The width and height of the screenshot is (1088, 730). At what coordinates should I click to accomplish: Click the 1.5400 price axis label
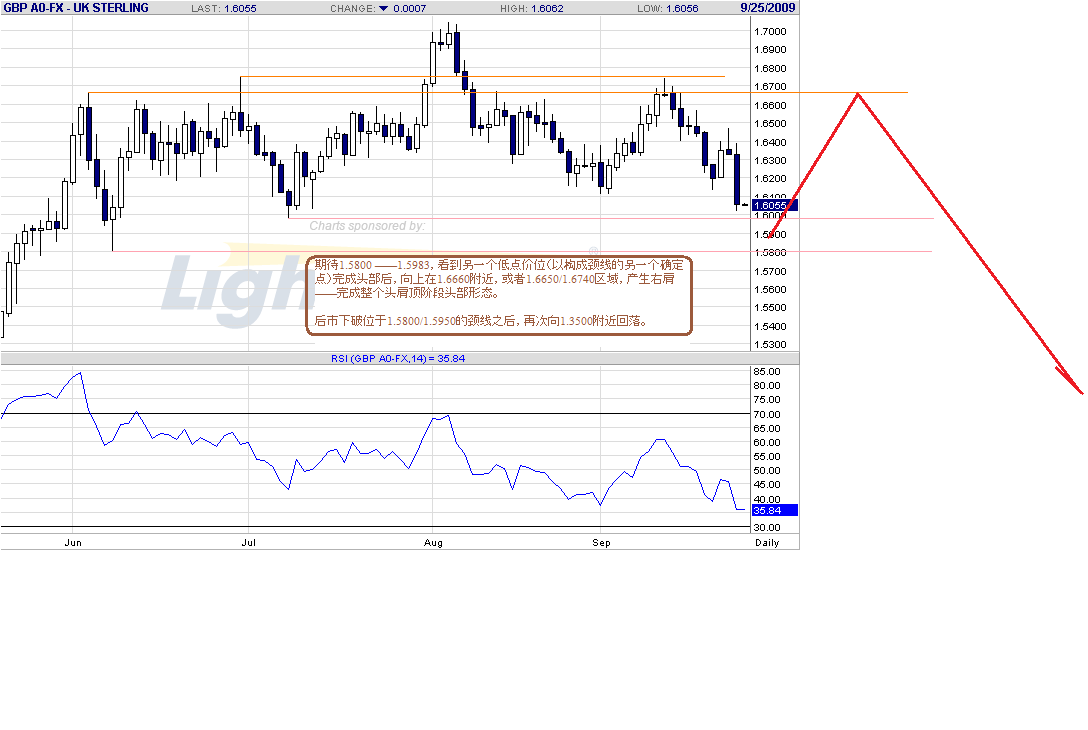pyautogui.click(x=770, y=326)
